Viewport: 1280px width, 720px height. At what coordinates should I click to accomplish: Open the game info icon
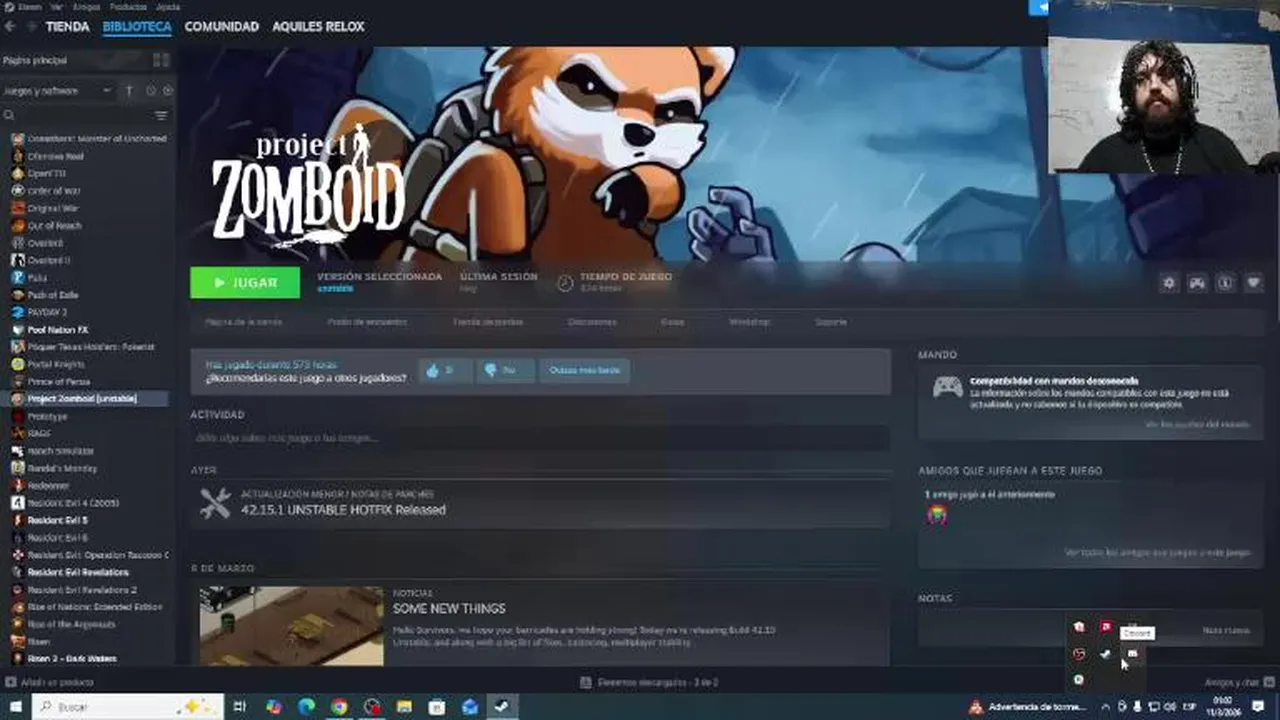point(1225,283)
